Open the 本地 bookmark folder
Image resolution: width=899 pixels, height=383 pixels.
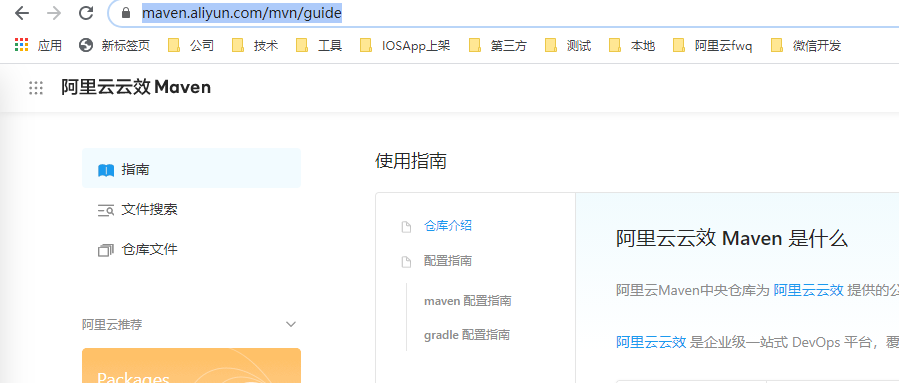(x=632, y=45)
